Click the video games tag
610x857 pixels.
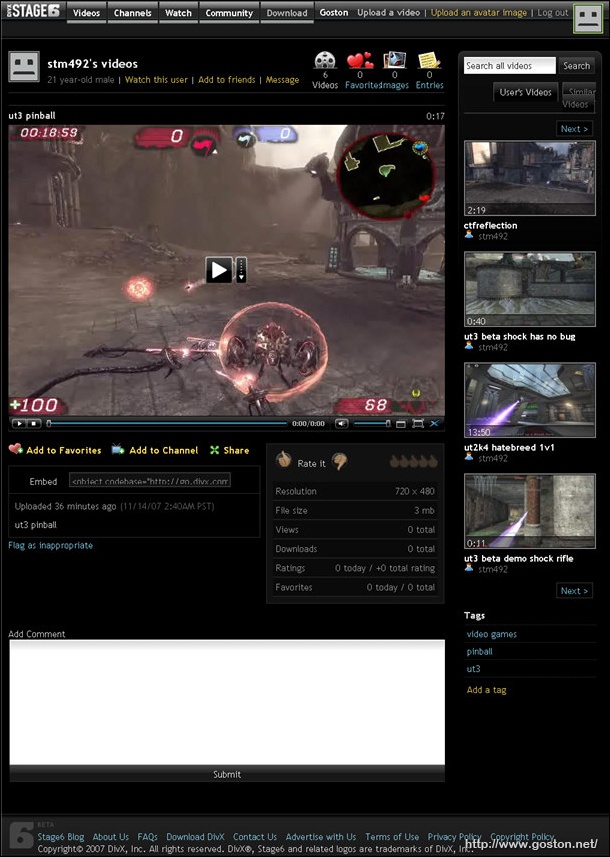[491, 634]
